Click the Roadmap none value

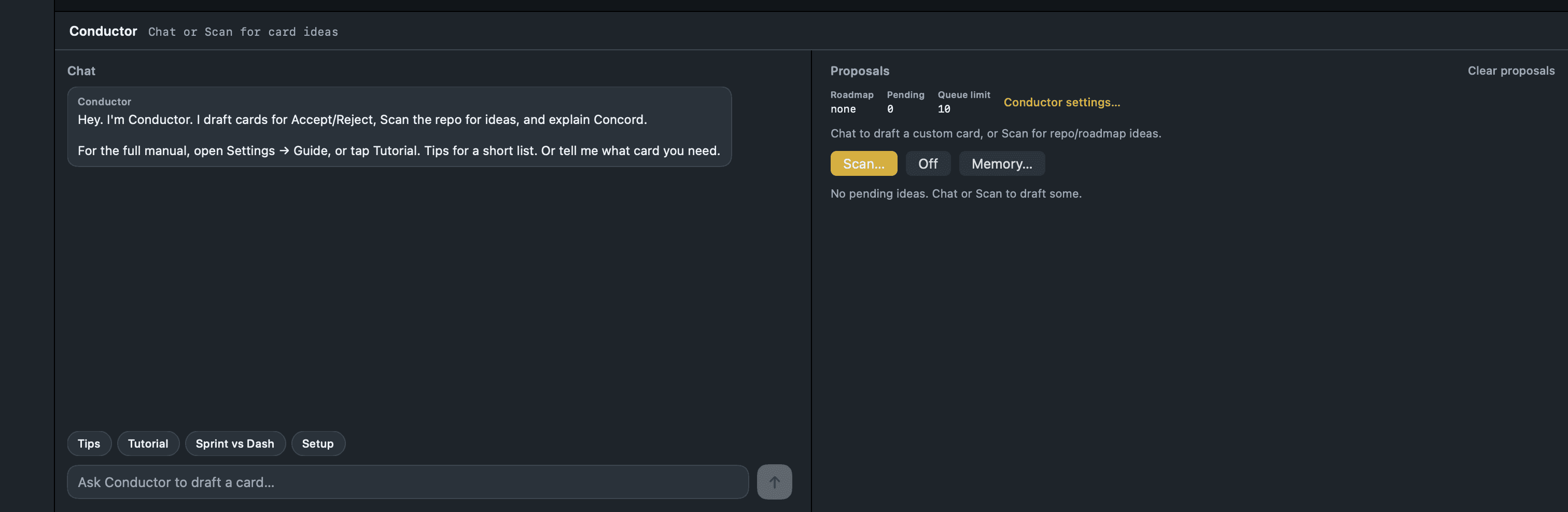pos(843,109)
